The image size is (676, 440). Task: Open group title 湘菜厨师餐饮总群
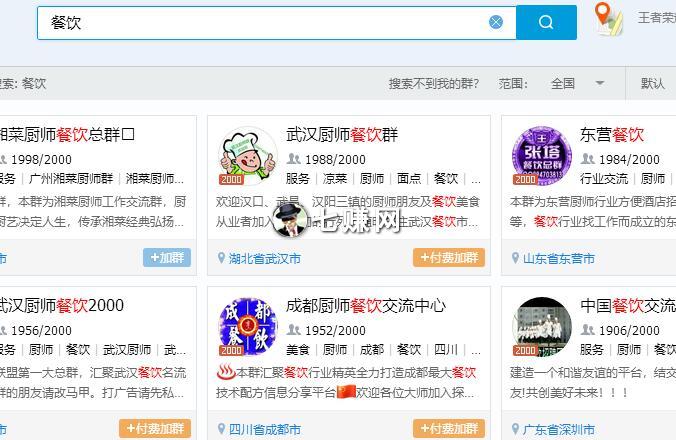67,134
